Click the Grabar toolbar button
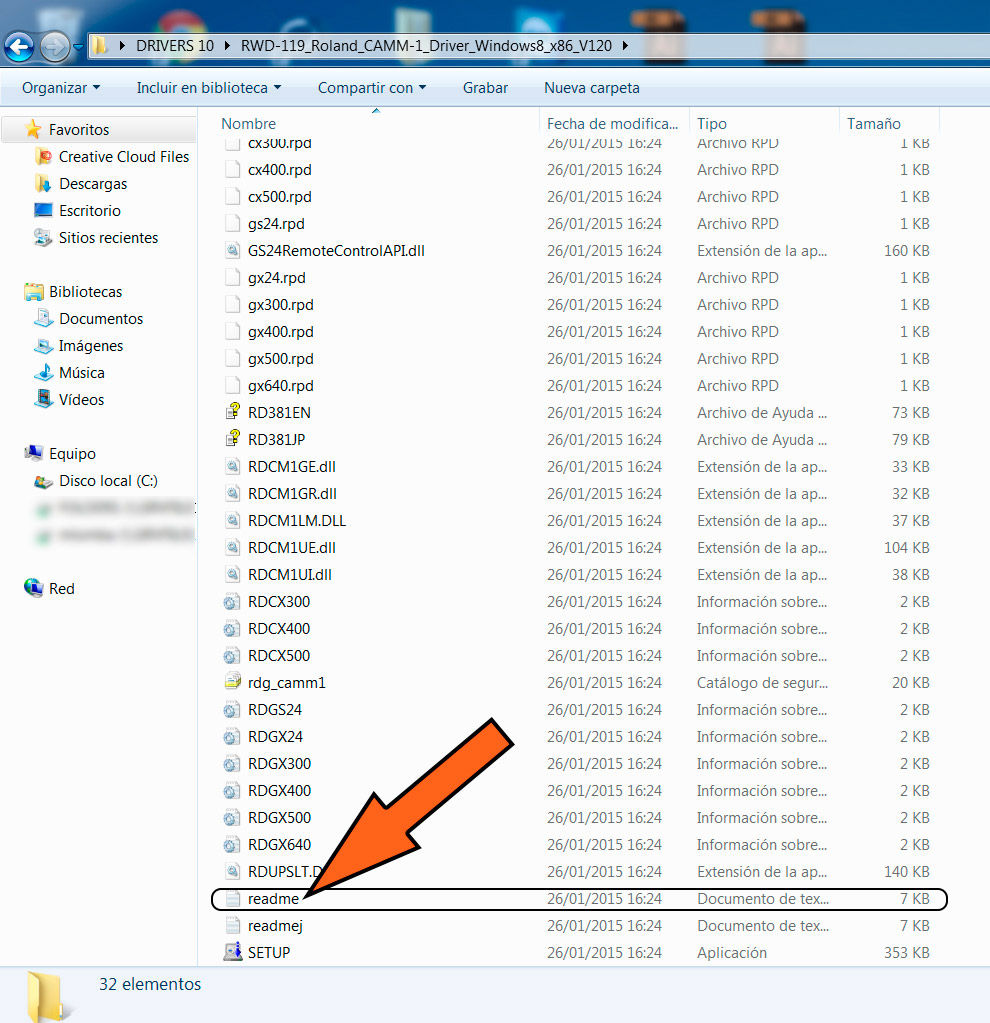Viewport: 990px width, 1023px height. [x=485, y=88]
